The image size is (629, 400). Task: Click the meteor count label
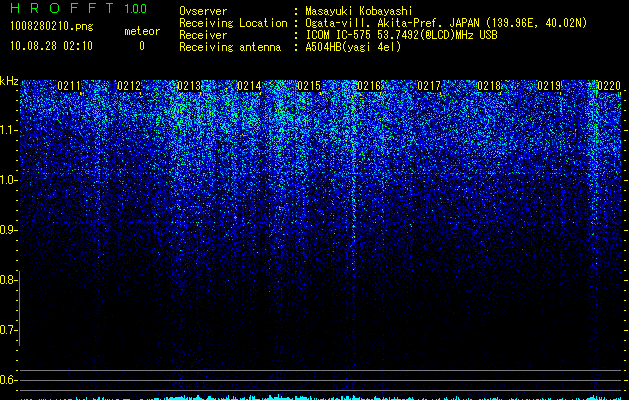(x=142, y=31)
